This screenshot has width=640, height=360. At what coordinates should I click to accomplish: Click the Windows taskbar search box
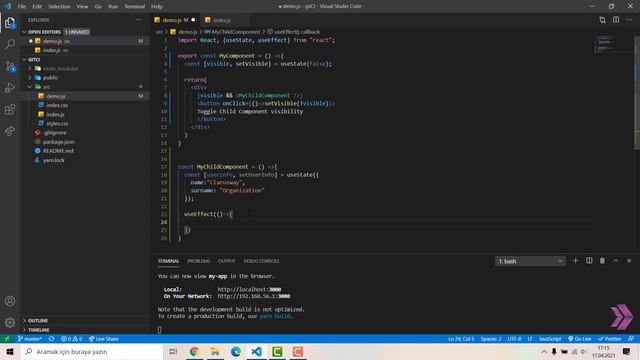pos(92,351)
